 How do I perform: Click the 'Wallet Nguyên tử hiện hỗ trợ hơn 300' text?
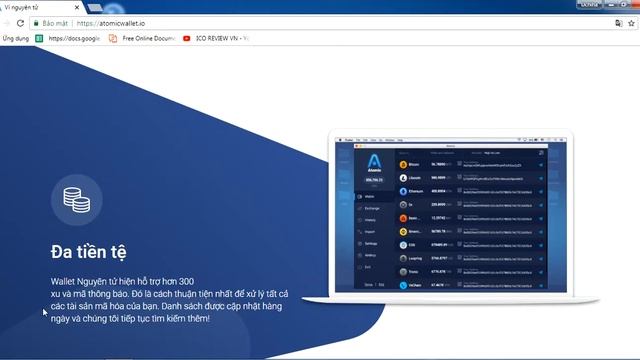[x=122, y=281]
